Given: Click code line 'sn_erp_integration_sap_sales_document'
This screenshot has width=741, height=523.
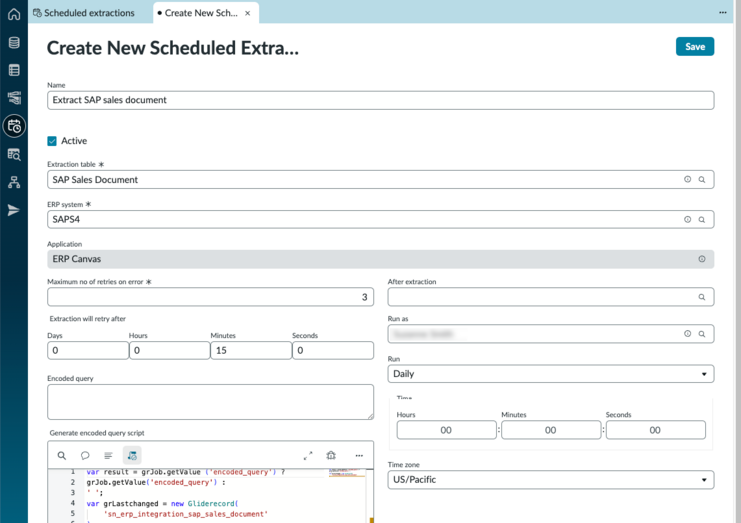Looking at the screenshot, I should (185, 514).
